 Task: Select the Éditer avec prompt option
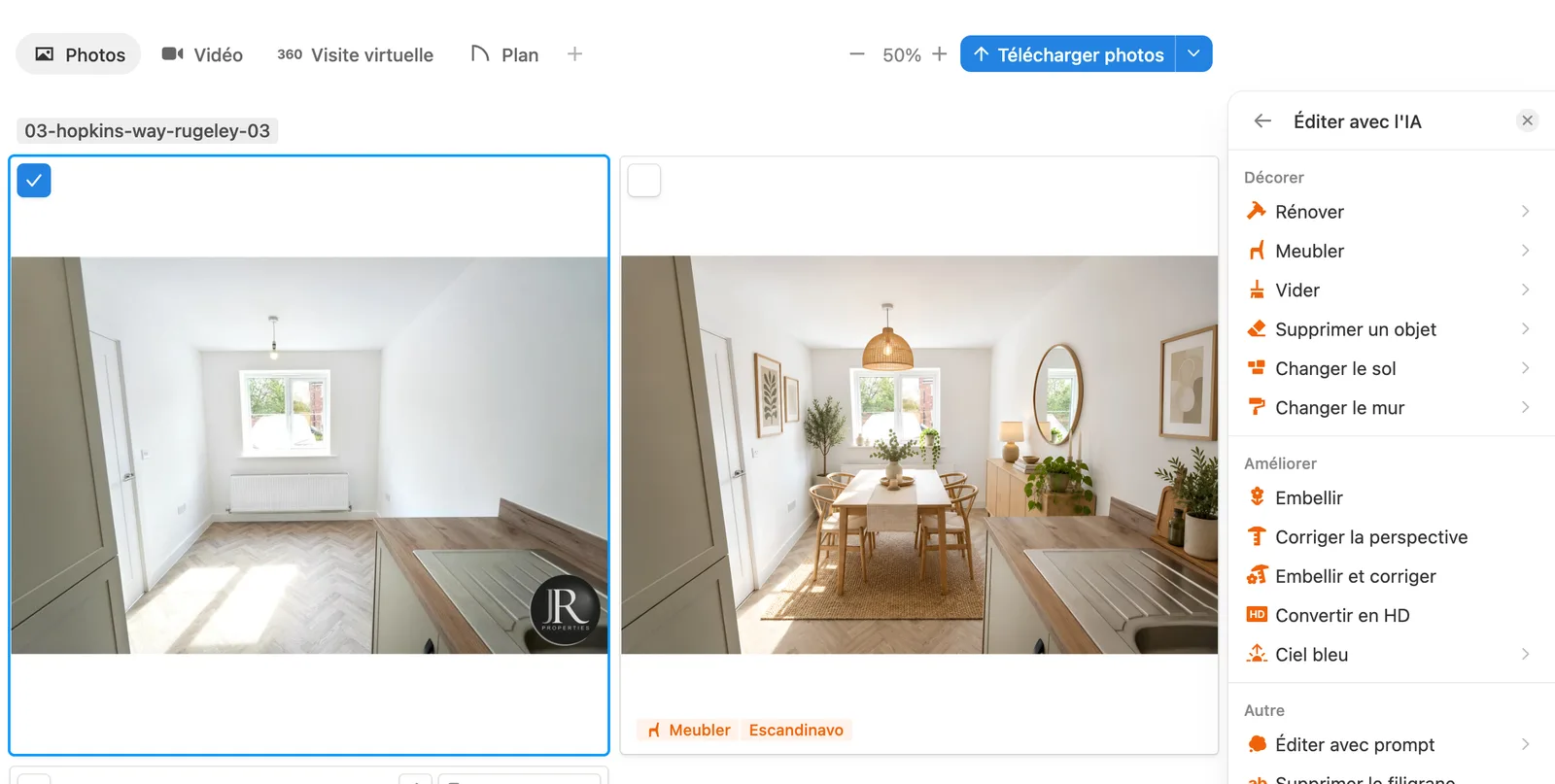click(x=1390, y=744)
